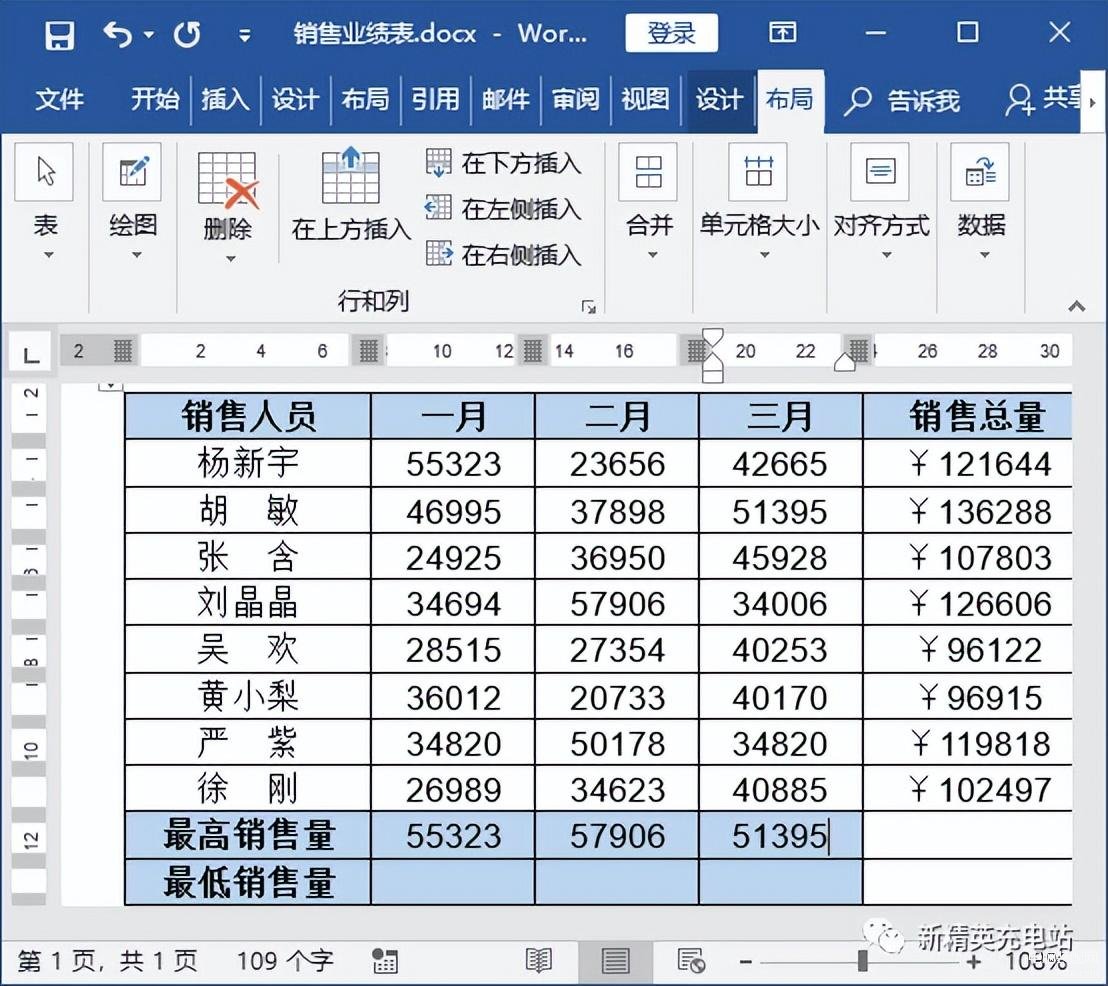
Task: Click the tab stop selector on the ruler
Action: pyautogui.click(x=30, y=353)
